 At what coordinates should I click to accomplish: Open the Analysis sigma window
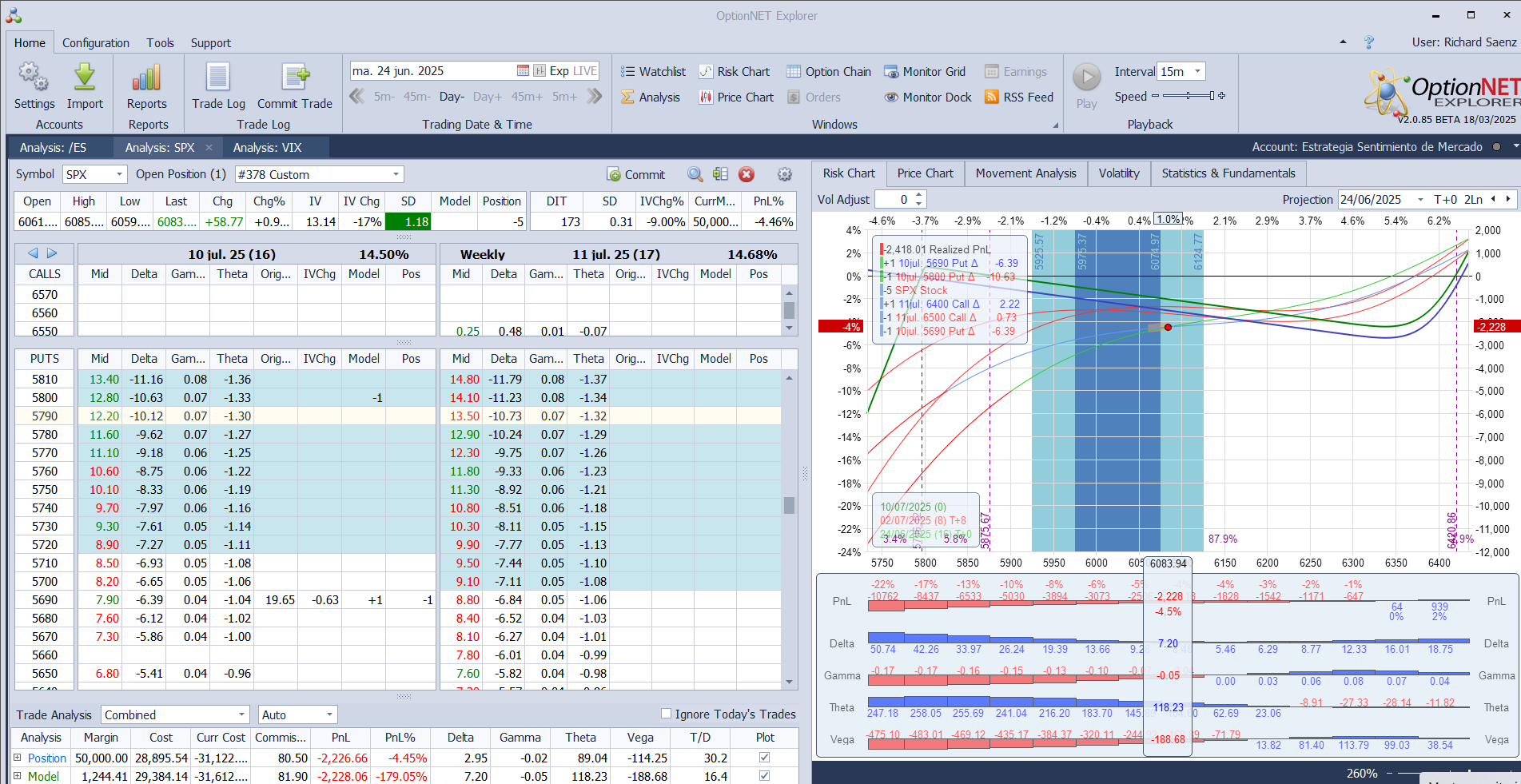click(651, 97)
